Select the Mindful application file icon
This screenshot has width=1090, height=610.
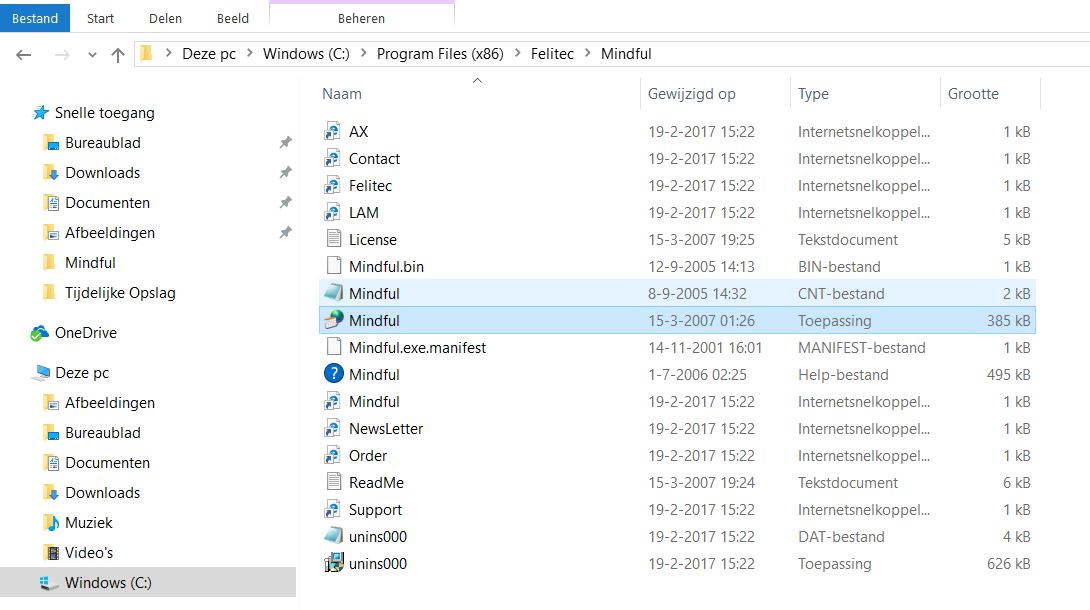[334, 320]
